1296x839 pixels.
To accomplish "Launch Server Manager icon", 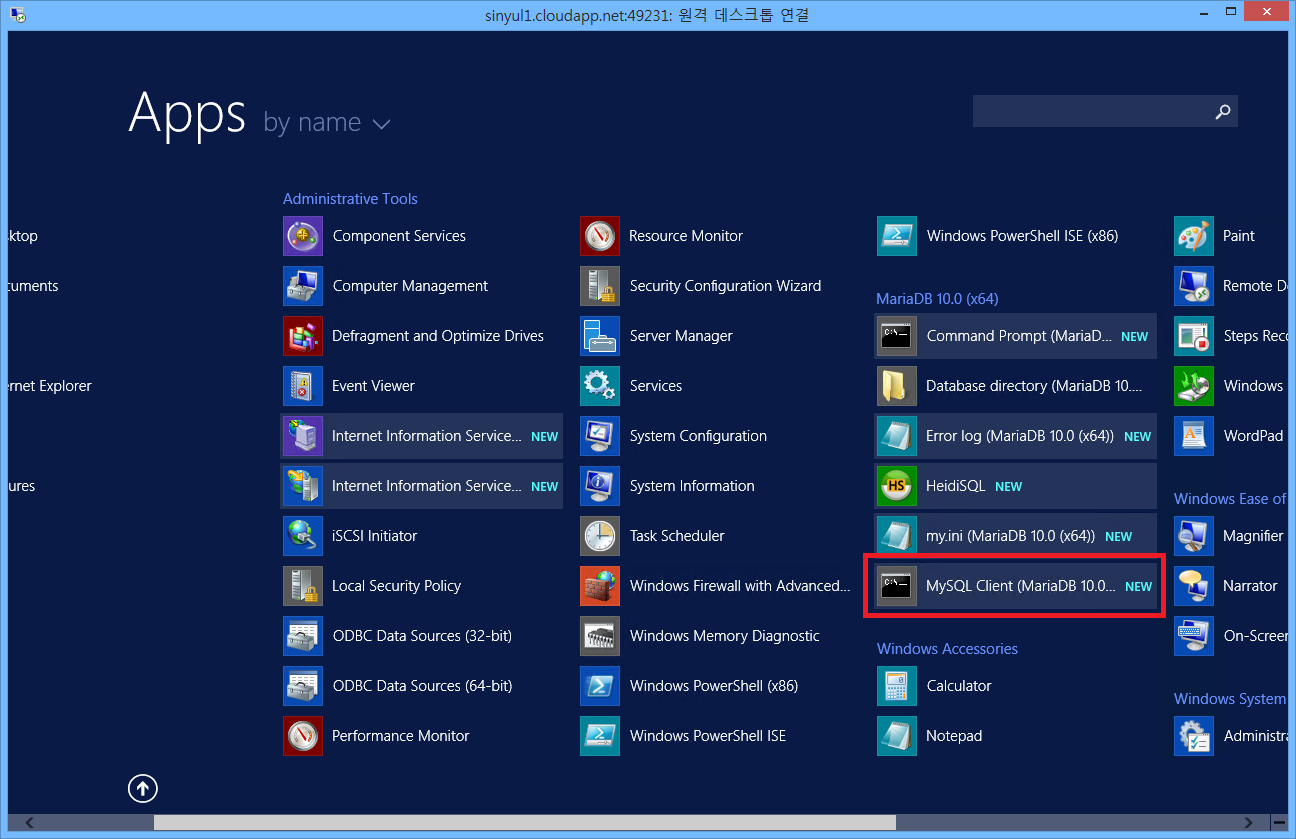I will 600,336.
